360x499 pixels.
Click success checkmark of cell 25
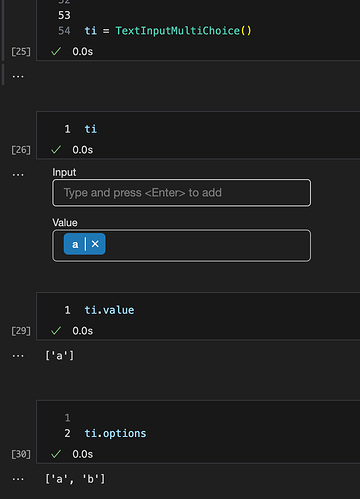pos(56,51)
